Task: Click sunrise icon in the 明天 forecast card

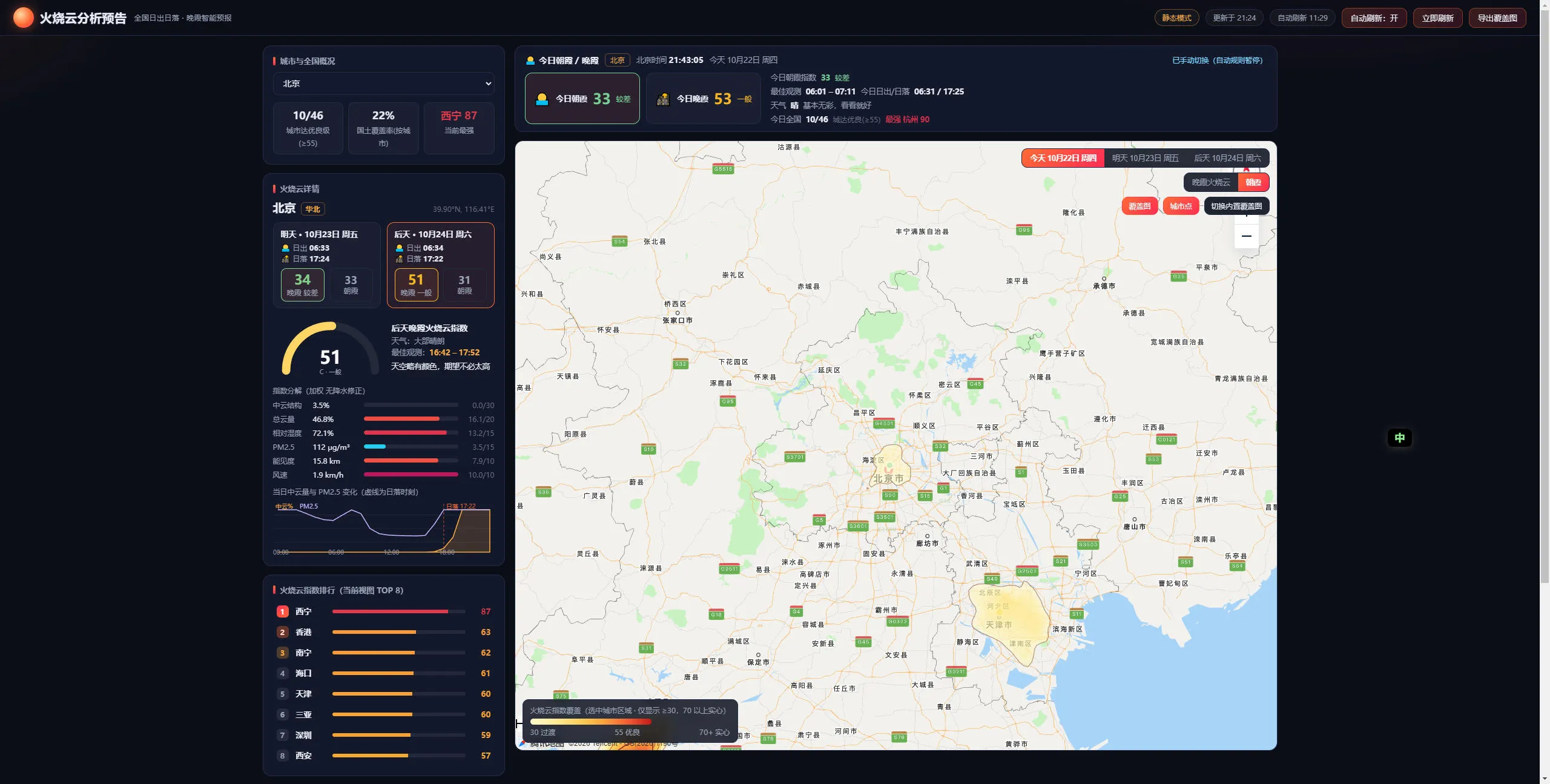Action: point(286,248)
